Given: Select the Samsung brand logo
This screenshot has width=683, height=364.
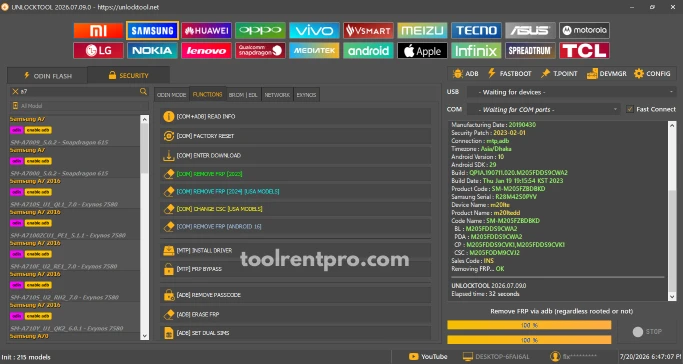Looking at the screenshot, I should 152,30.
